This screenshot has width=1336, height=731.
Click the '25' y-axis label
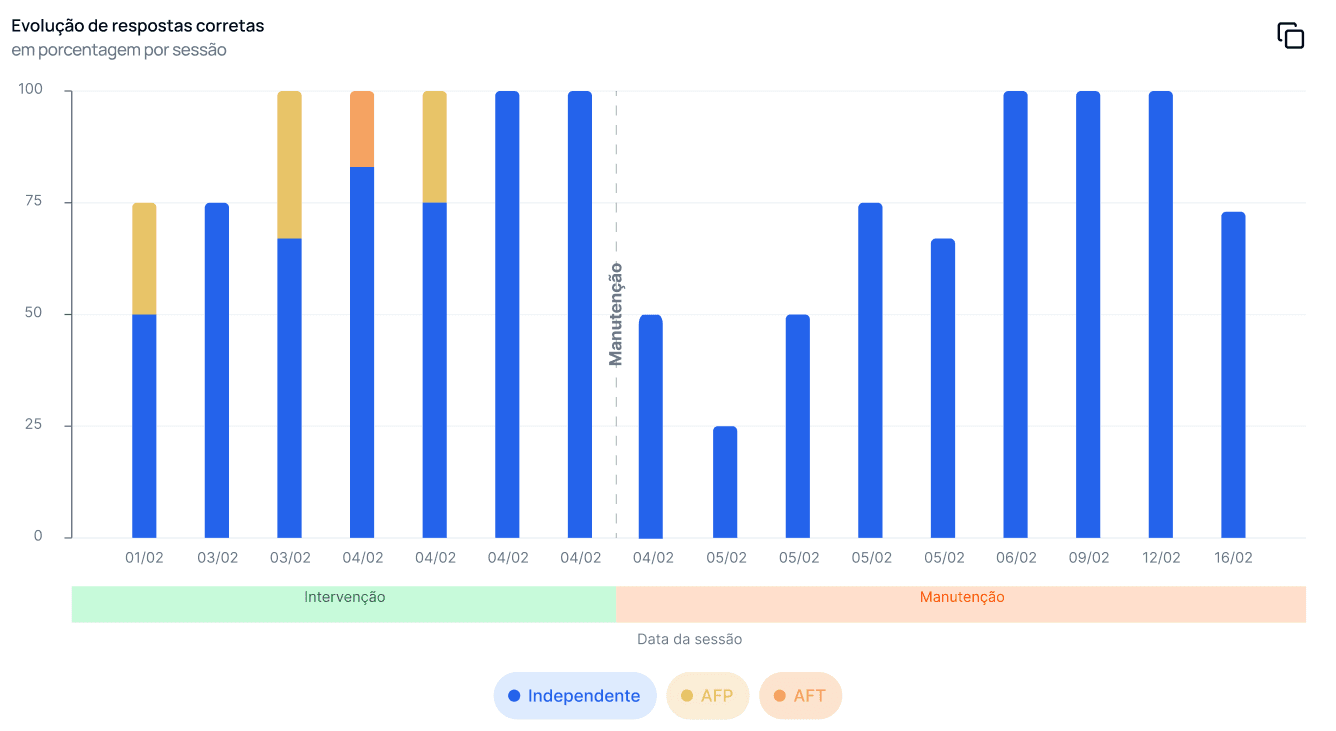click(35, 425)
